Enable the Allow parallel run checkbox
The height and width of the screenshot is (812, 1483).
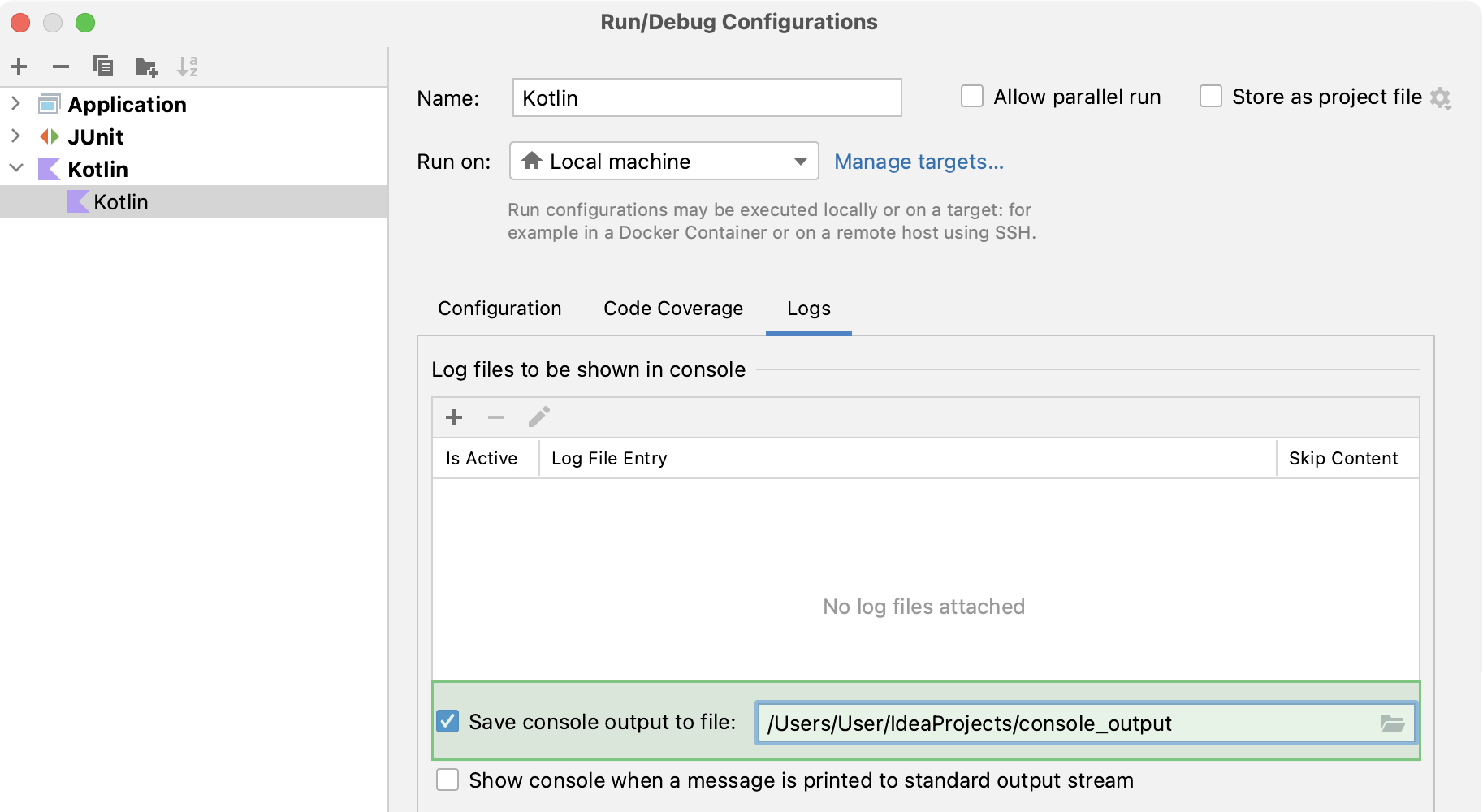pyautogui.click(x=971, y=96)
